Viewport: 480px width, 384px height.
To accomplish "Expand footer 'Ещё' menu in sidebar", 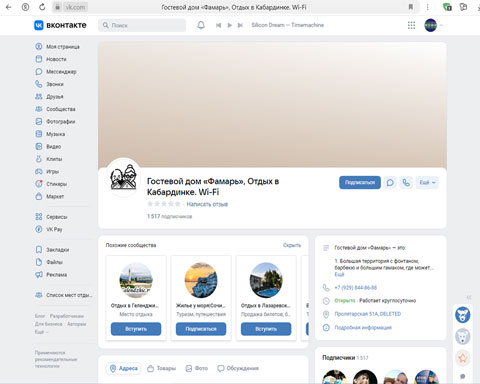I will click(41, 332).
